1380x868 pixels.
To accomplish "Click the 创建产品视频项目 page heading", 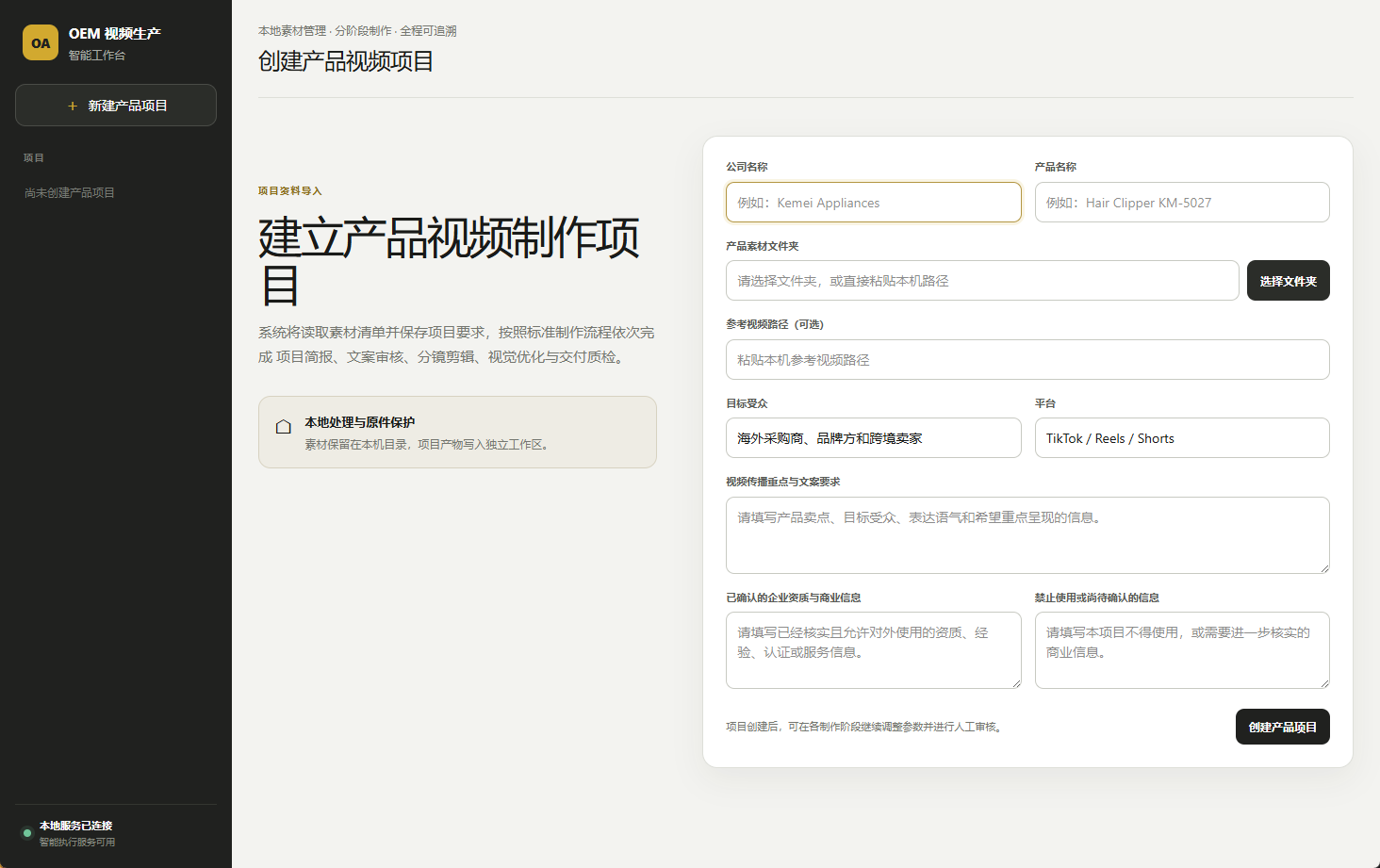I will pos(346,61).
